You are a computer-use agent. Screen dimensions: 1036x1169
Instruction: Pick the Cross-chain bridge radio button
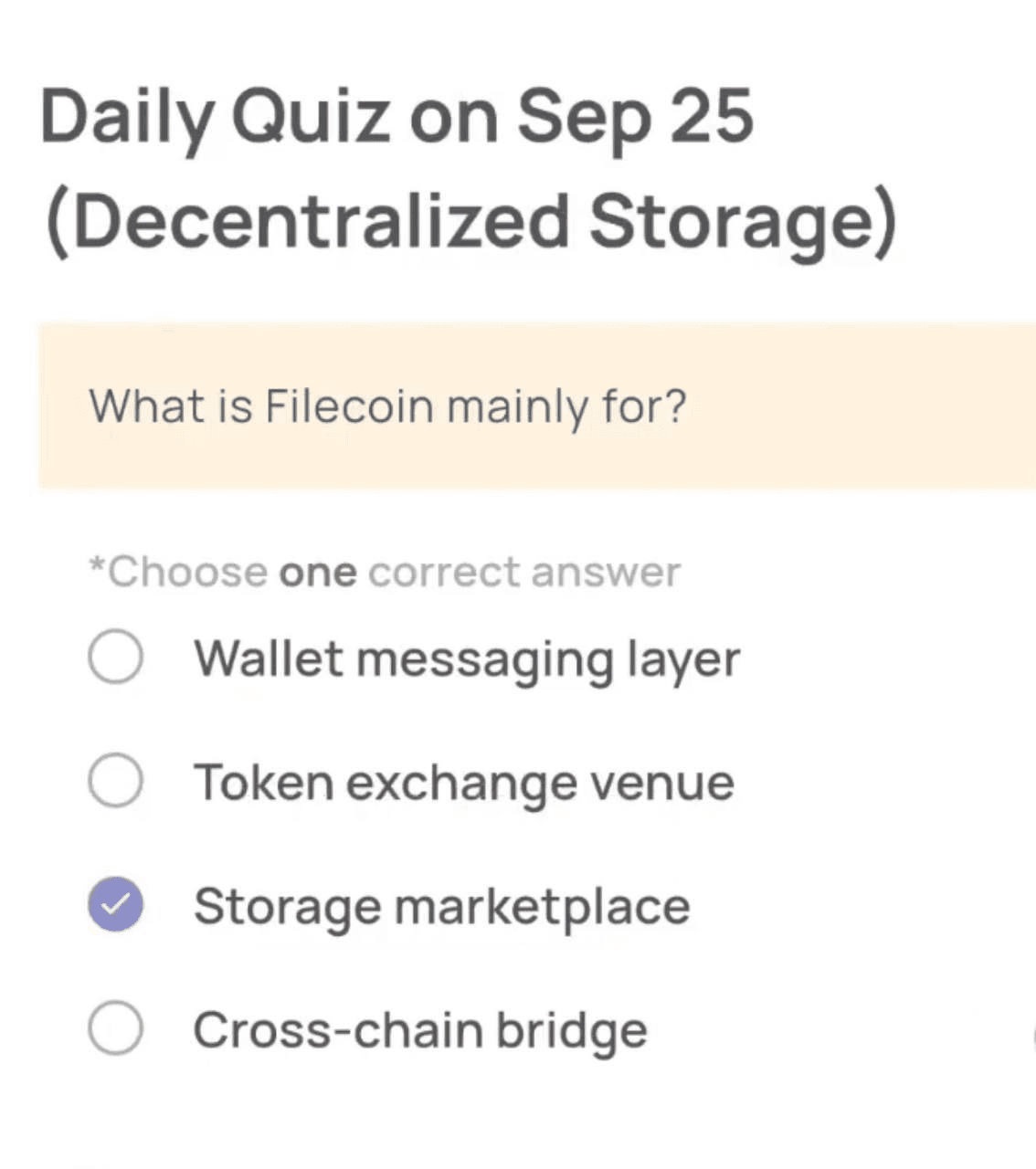[115, 1027]
